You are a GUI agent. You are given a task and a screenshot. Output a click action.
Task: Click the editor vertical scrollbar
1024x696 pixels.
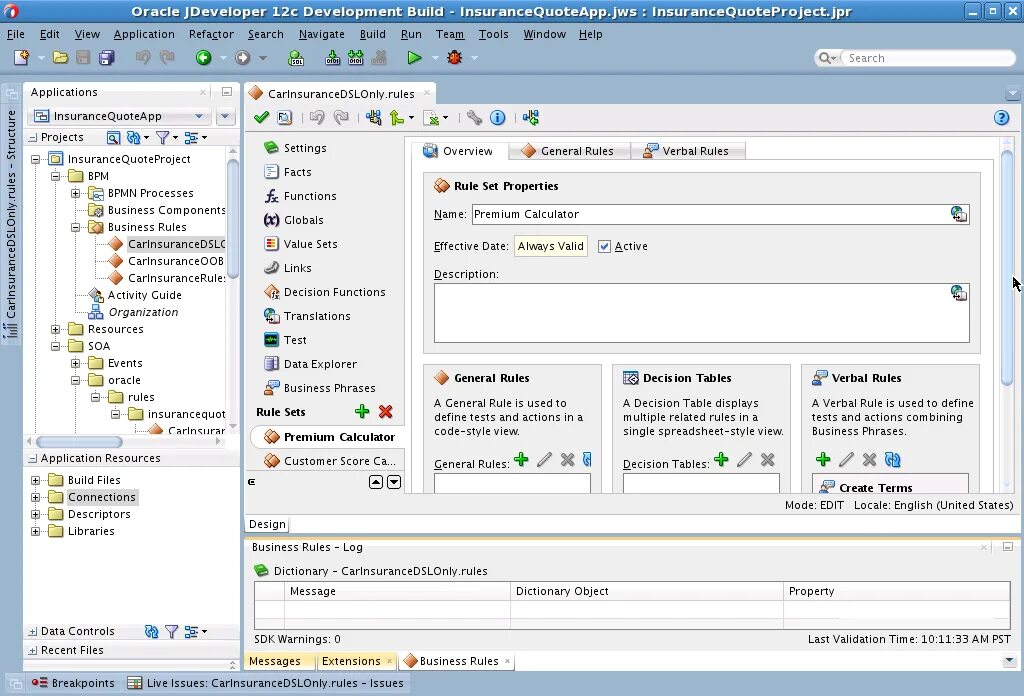[1007, 268]
